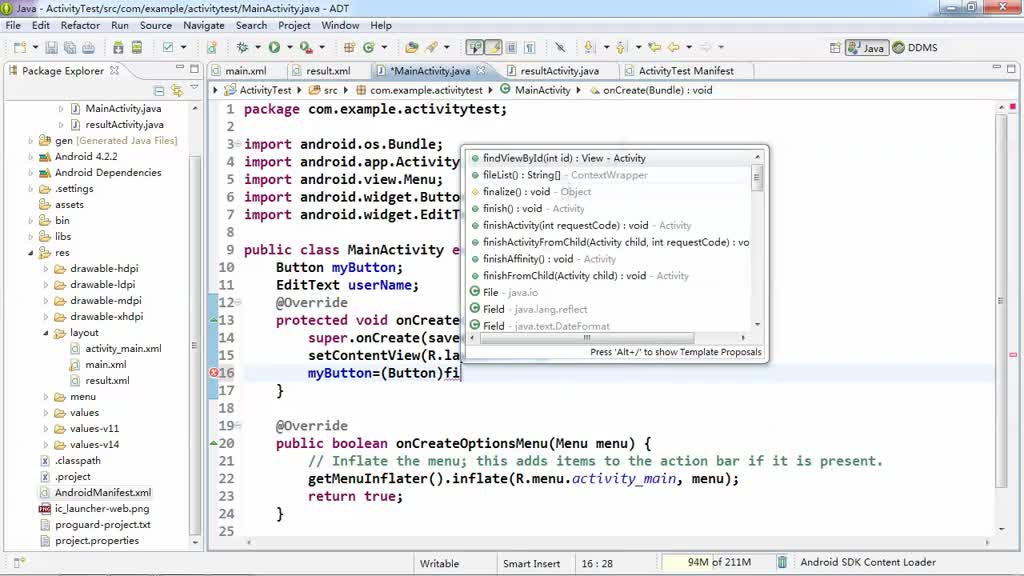The width and height of the screenshot is (1024, 576).
Task: Click the Last Edit Location icon
Action: pyautogui.click(x=654, y=48)
